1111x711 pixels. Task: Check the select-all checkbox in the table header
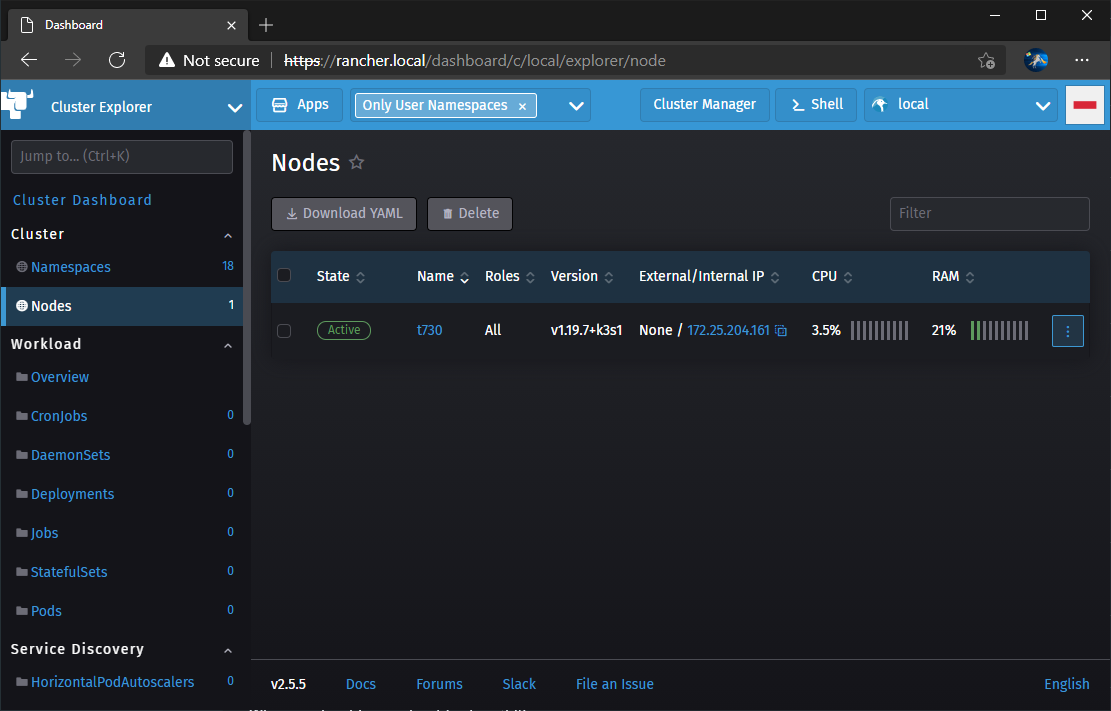point(284,275)
